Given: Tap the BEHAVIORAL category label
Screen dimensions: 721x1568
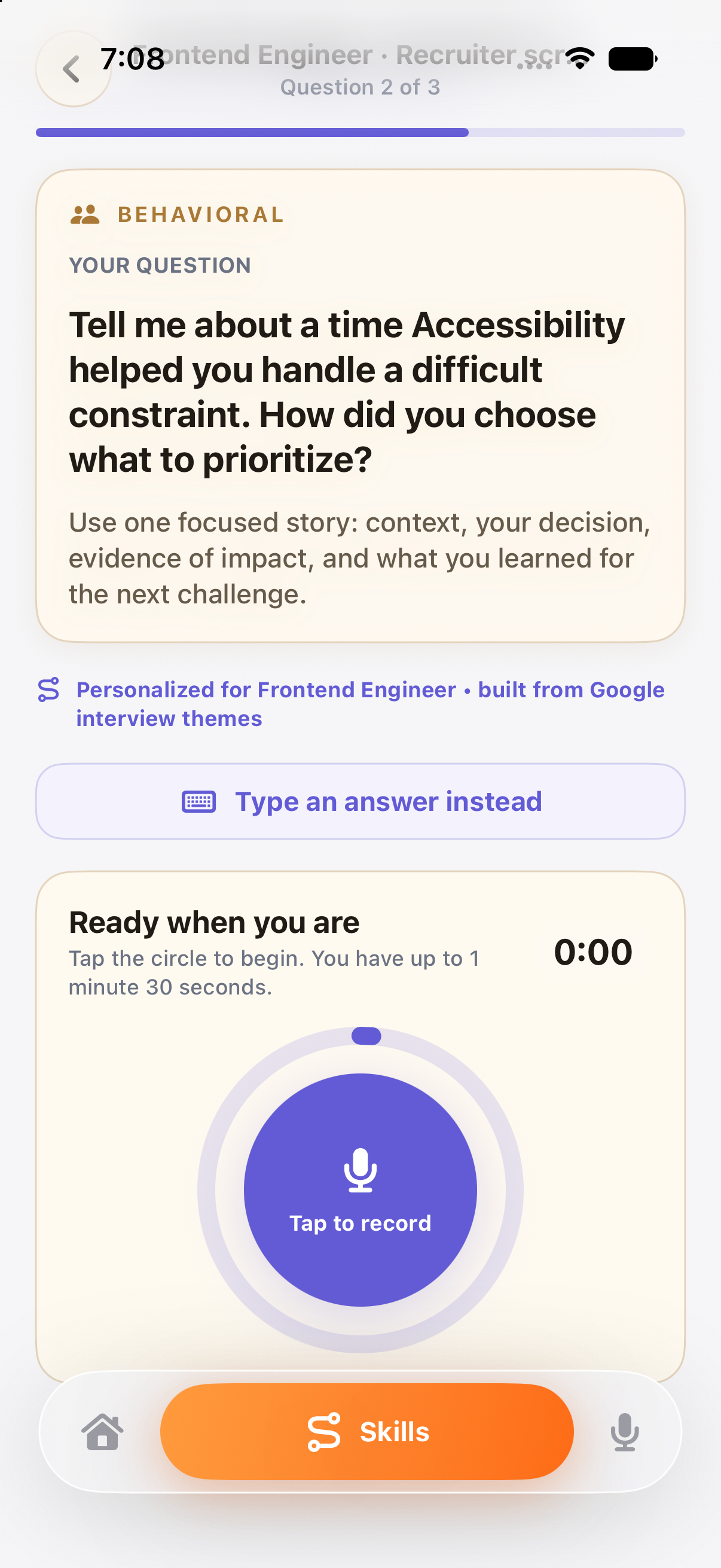Looking at the screenshot, I should point(201,214).
